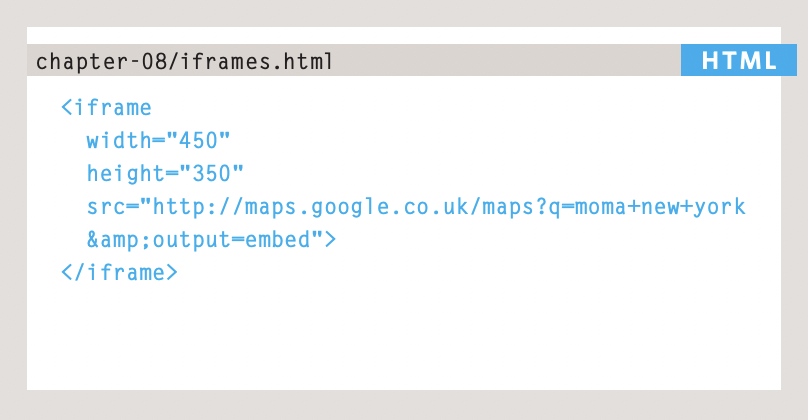
Task: Click the closing "> after embed
Action: point(324,239)
